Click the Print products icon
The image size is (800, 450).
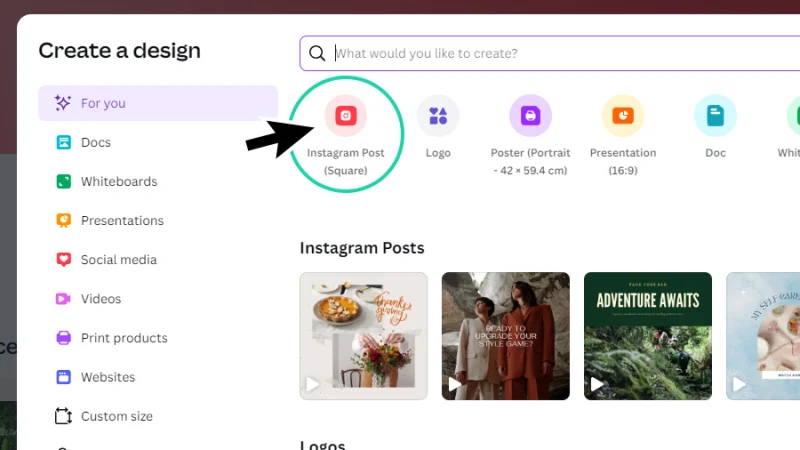coord(63,338)
